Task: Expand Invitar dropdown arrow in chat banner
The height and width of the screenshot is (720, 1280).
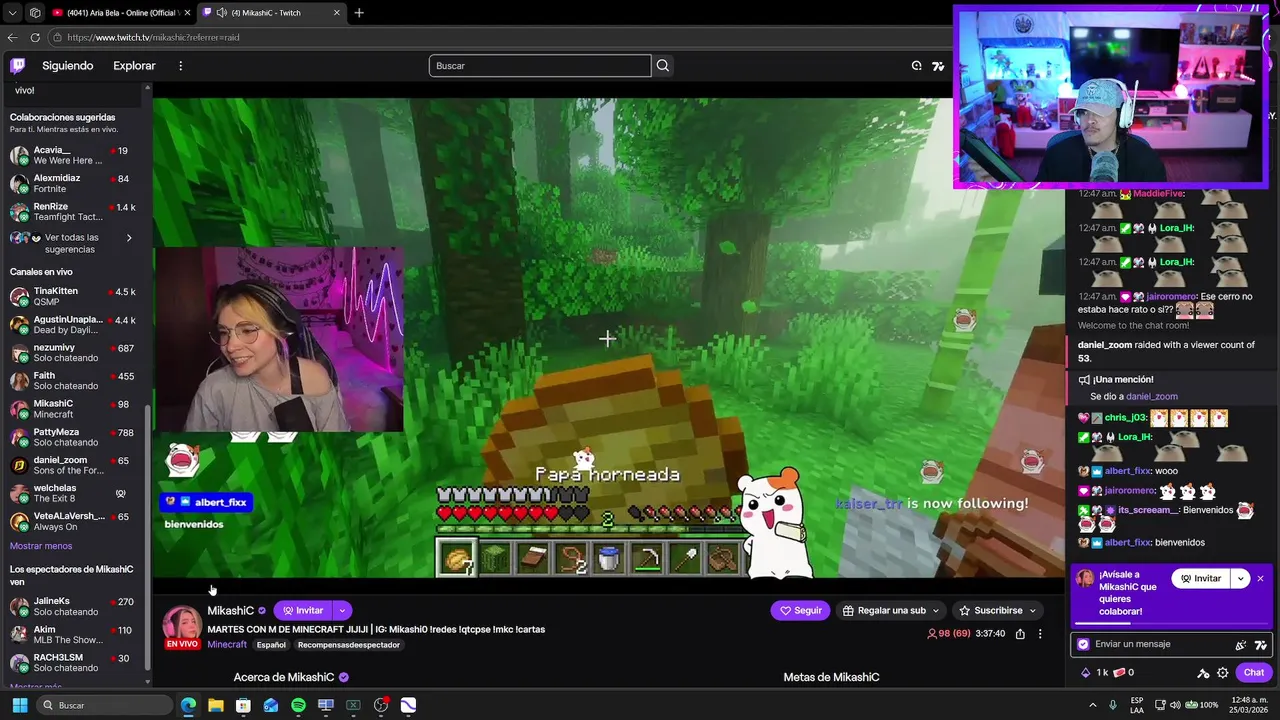Action: 1241,579
